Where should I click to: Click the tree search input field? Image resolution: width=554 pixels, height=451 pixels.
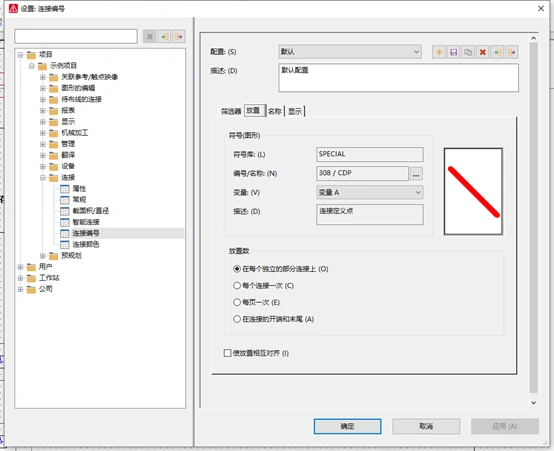coord(76,36)
